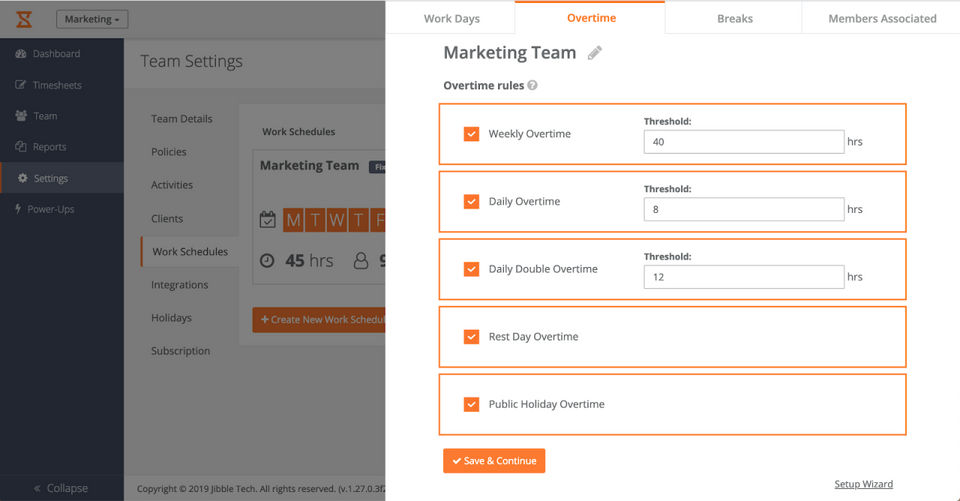Click the Save & Continue button
Viewport: 960px width, 501px height.
click(x=494, y=461)
